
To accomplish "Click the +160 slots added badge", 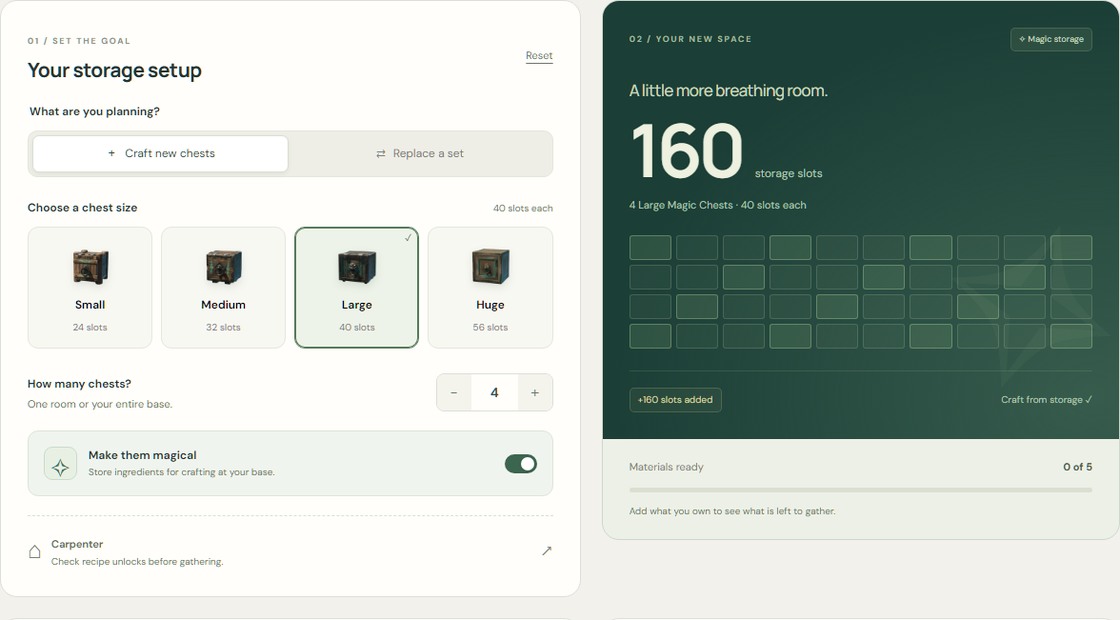I will click(x=675, y=400).
